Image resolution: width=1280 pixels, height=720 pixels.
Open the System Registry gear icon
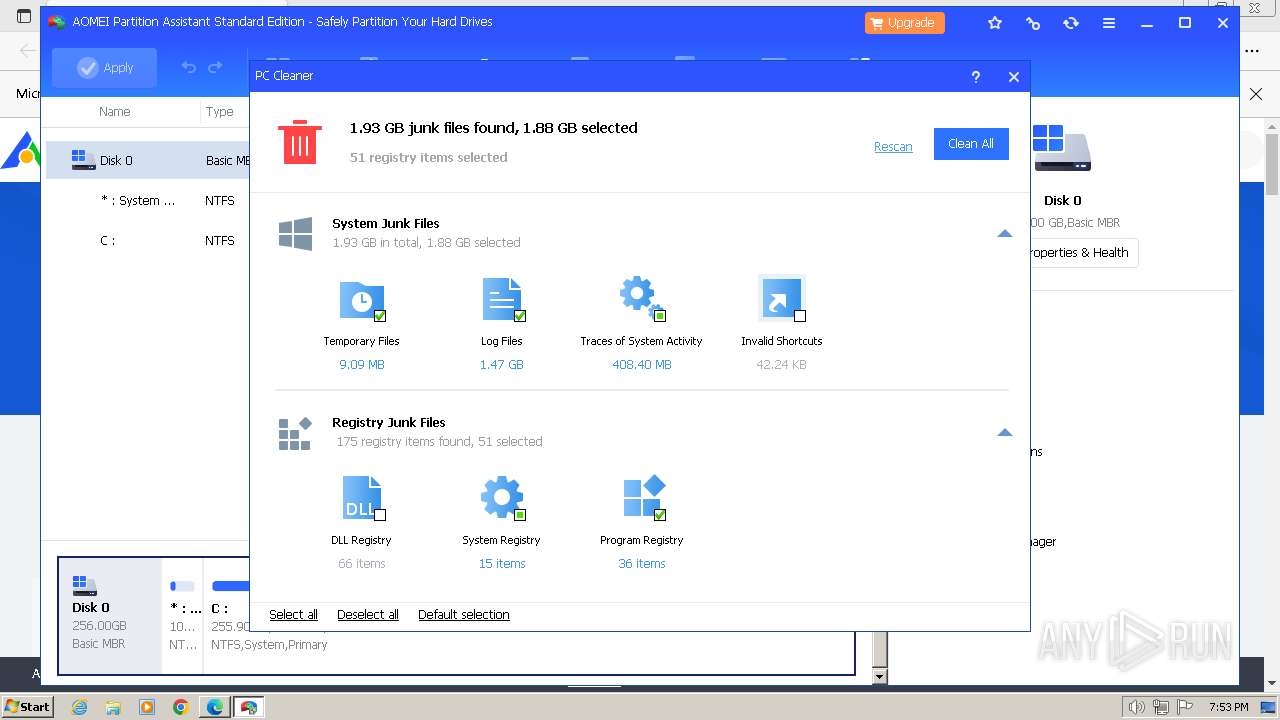[502, 498]
